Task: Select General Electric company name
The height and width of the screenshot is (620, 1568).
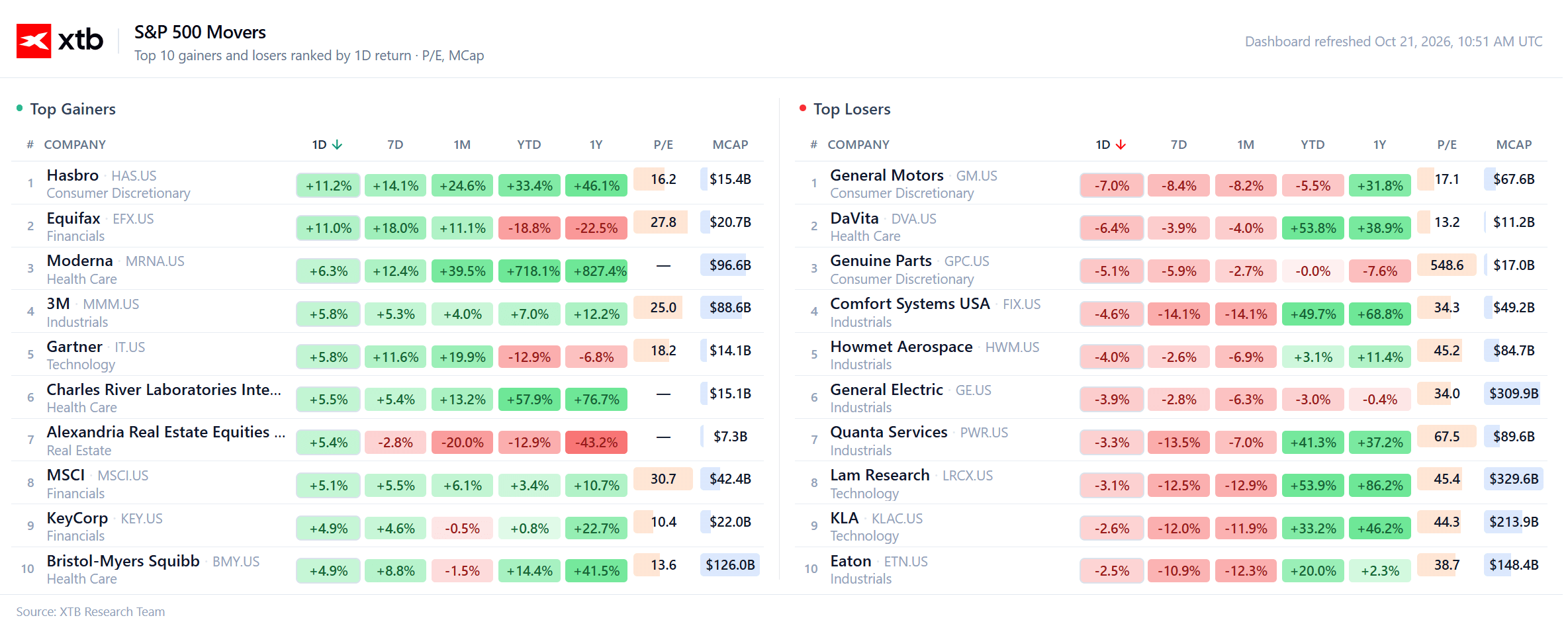Action: (x=887, y=390)
